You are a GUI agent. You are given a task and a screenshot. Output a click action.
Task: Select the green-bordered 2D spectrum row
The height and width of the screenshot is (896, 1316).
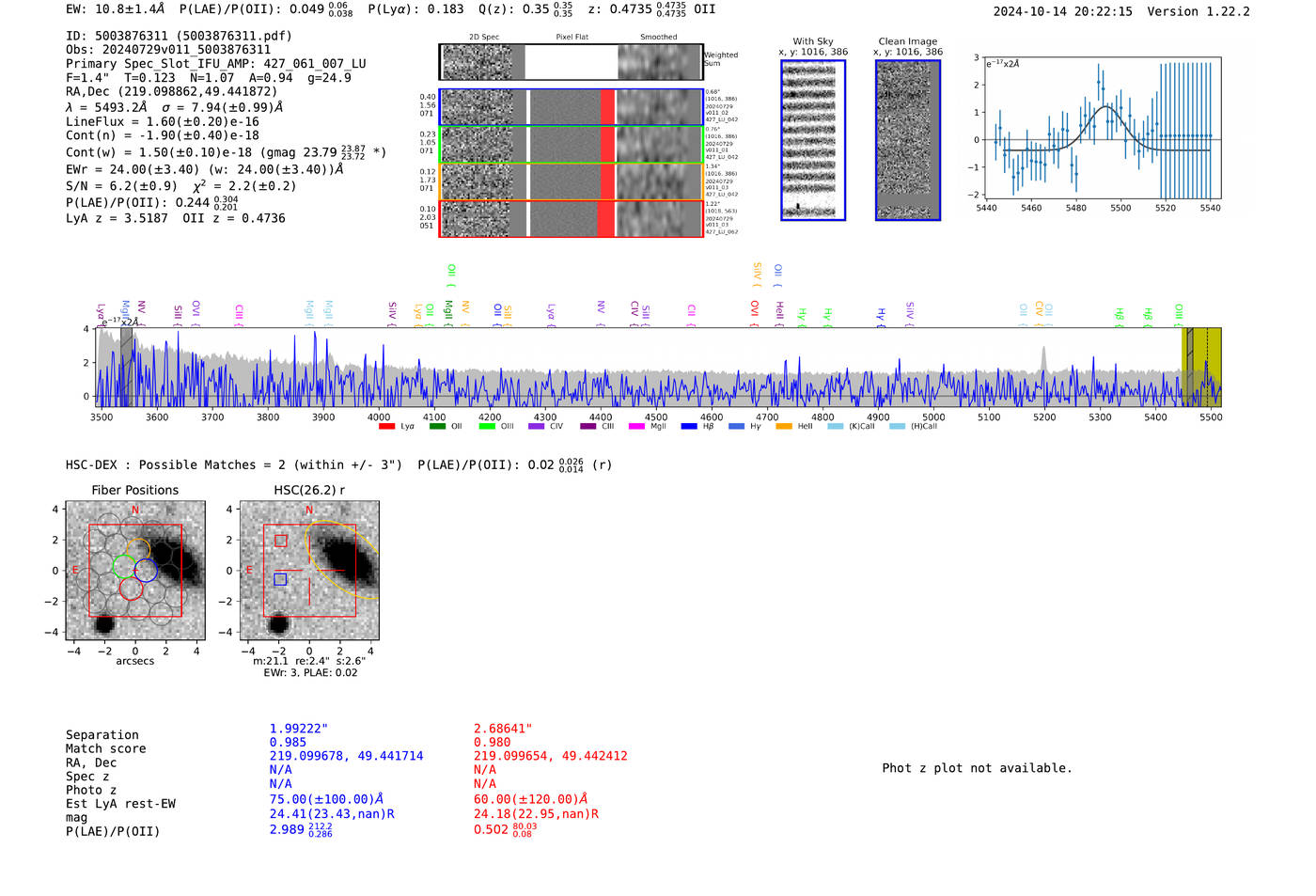coord(571,144)
